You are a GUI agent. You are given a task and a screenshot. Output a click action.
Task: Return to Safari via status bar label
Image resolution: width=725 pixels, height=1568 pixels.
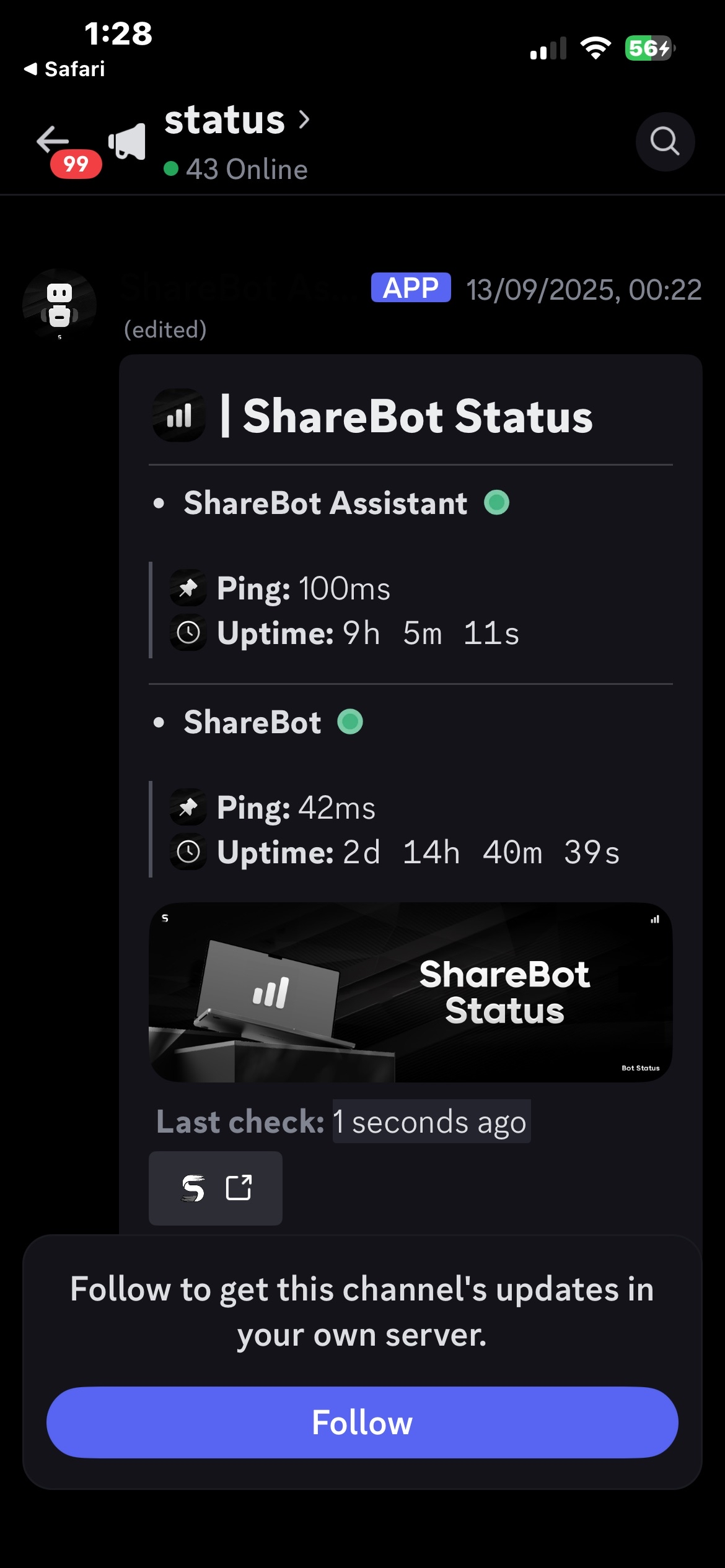(x=66, y=69)
